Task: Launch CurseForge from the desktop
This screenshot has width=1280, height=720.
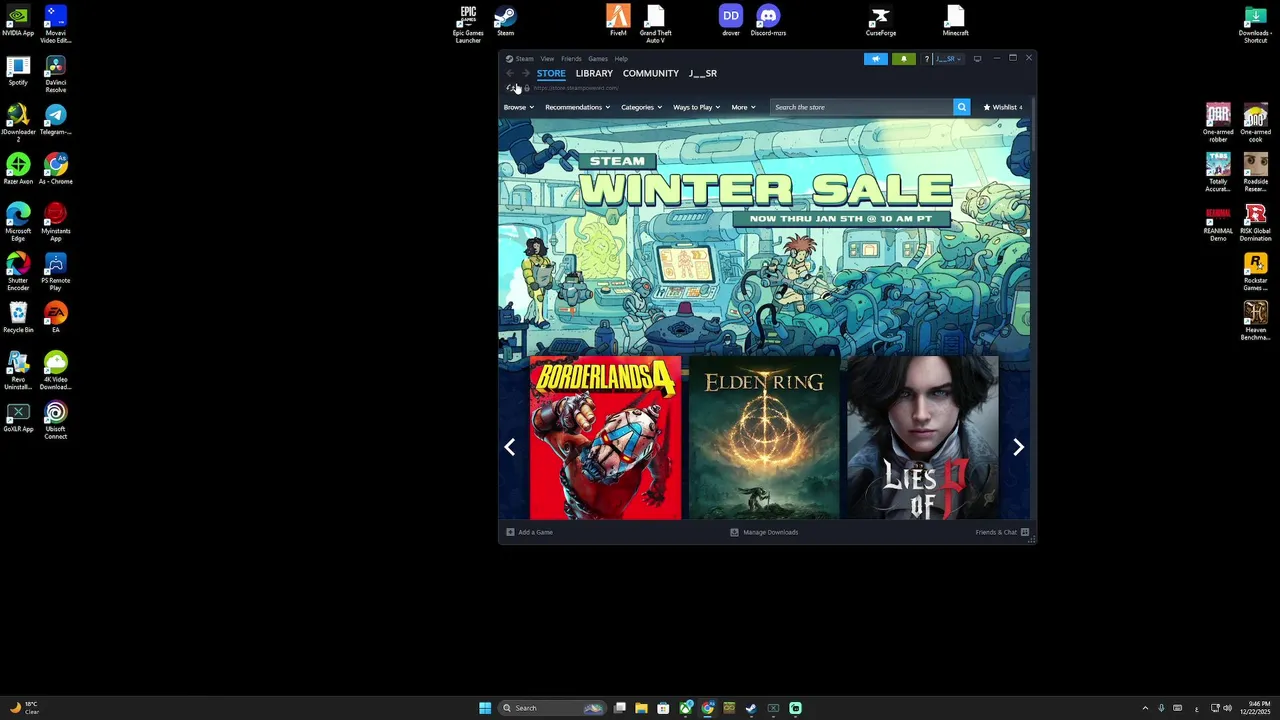Action: (881, 20)
